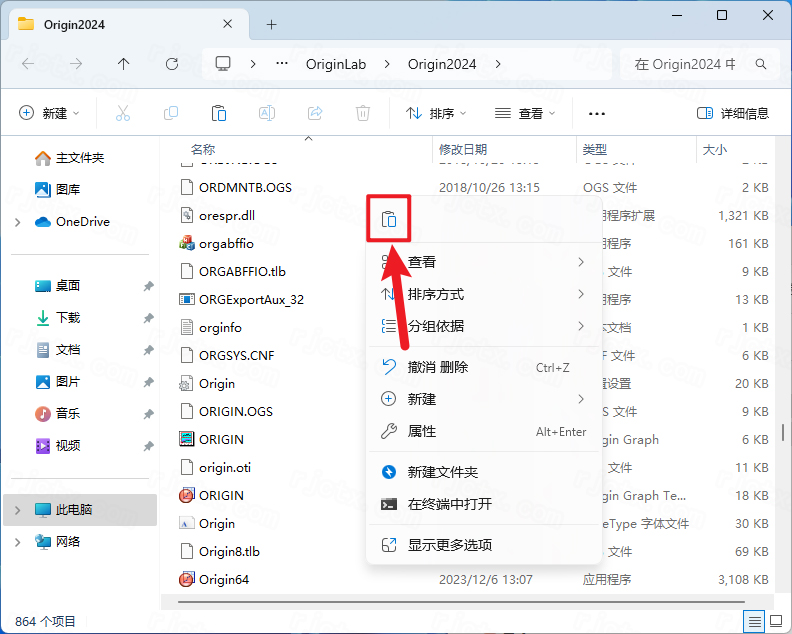Image resolution: width=792 pixels, height=634 pixels.
Task: Click the refresh button in navigation bar
Action: click(172, 64)
